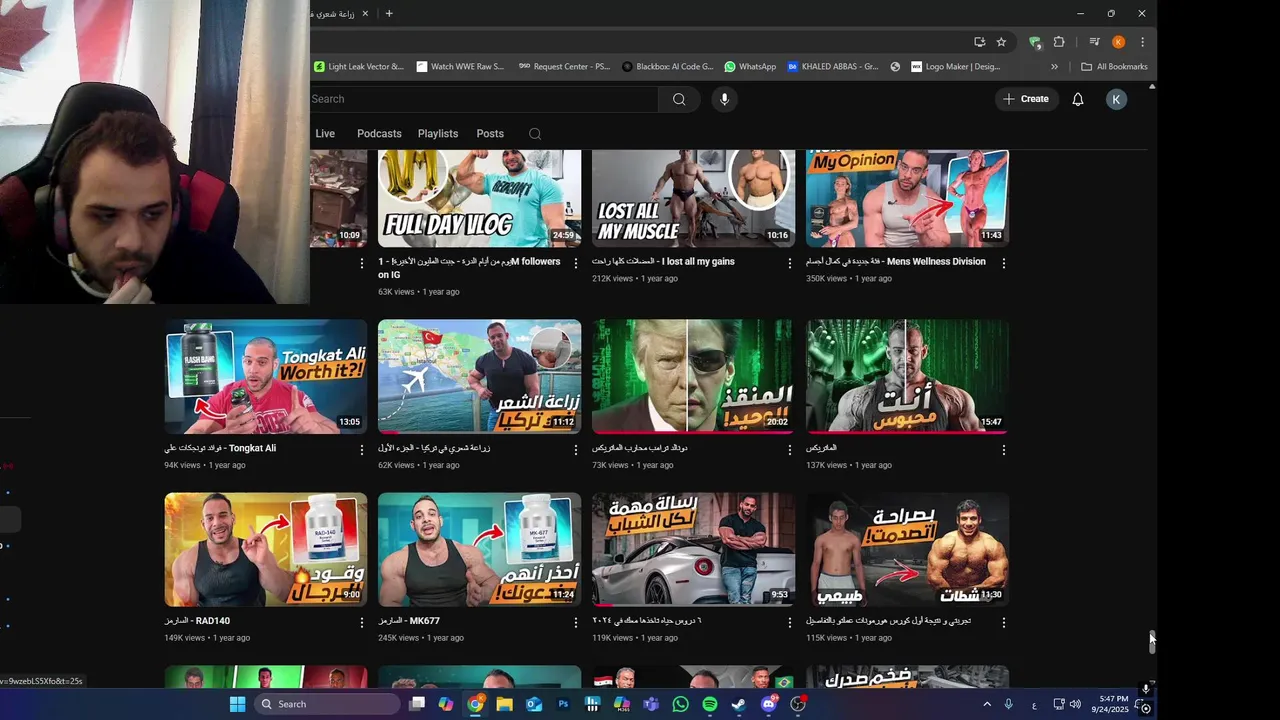Open MK-677 bottle video thumbnail
Viewport: 1280px width, 720px height.
479,549
